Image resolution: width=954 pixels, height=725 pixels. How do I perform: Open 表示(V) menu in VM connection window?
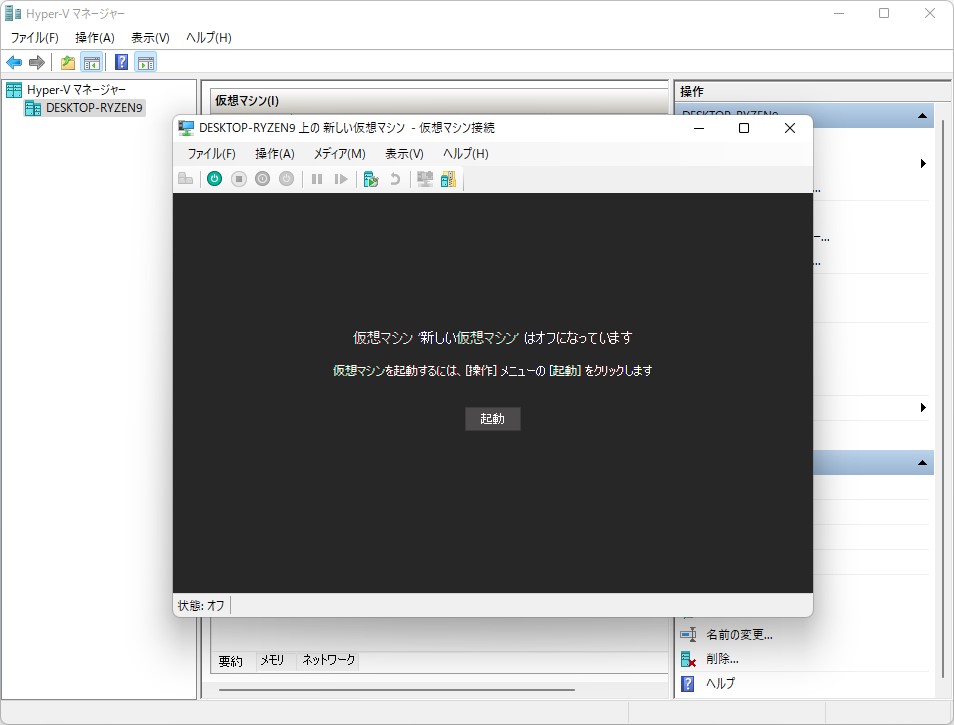coord(404,154)
